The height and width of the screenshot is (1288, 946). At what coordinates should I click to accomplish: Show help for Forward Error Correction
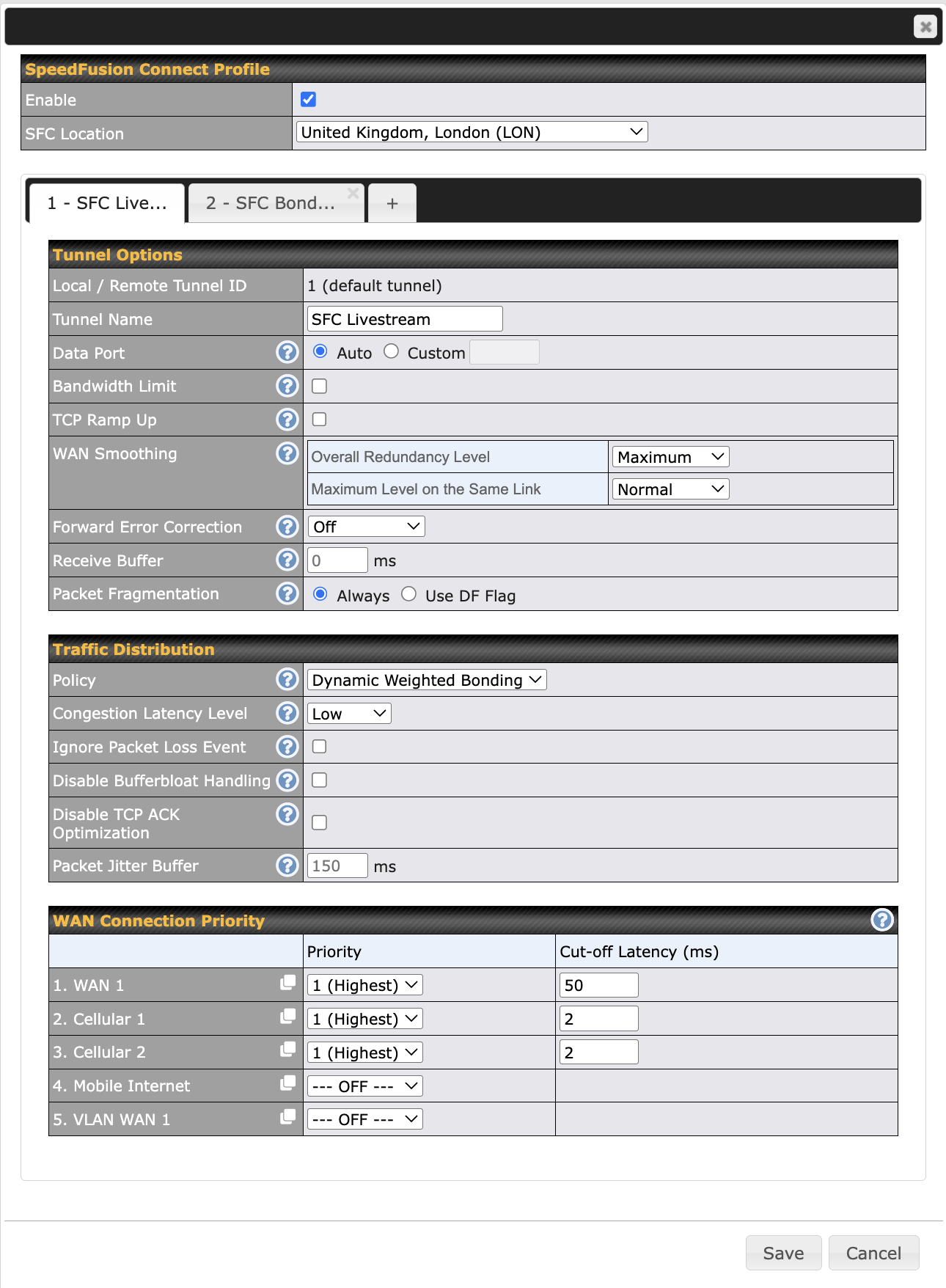(287, 527)
